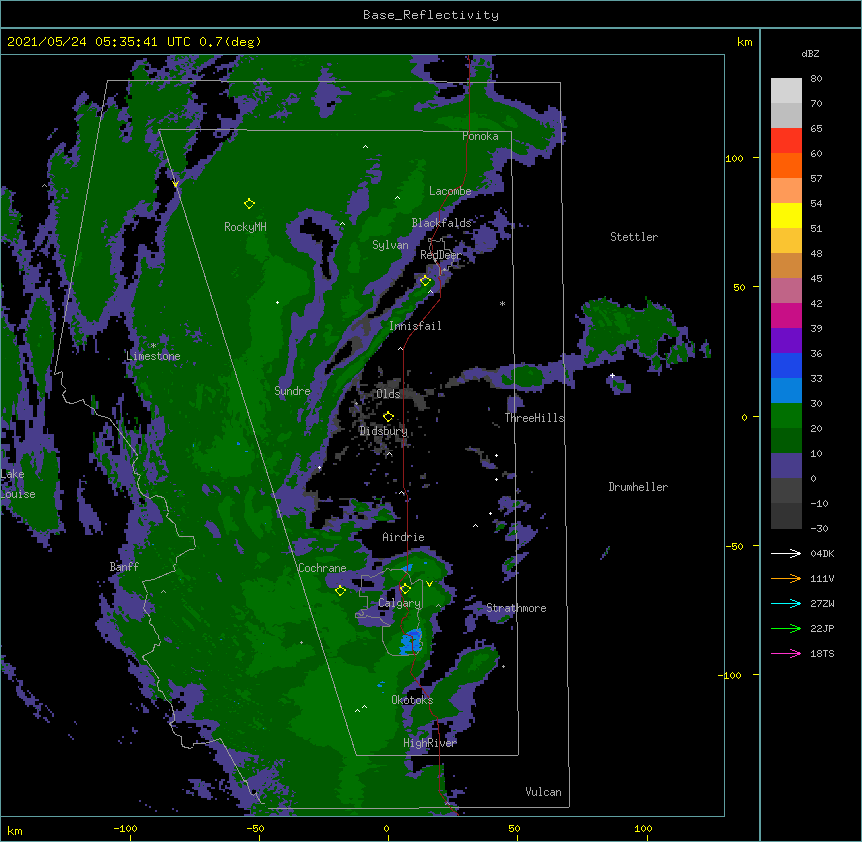Click the RedDeer city label

(441, 255)
